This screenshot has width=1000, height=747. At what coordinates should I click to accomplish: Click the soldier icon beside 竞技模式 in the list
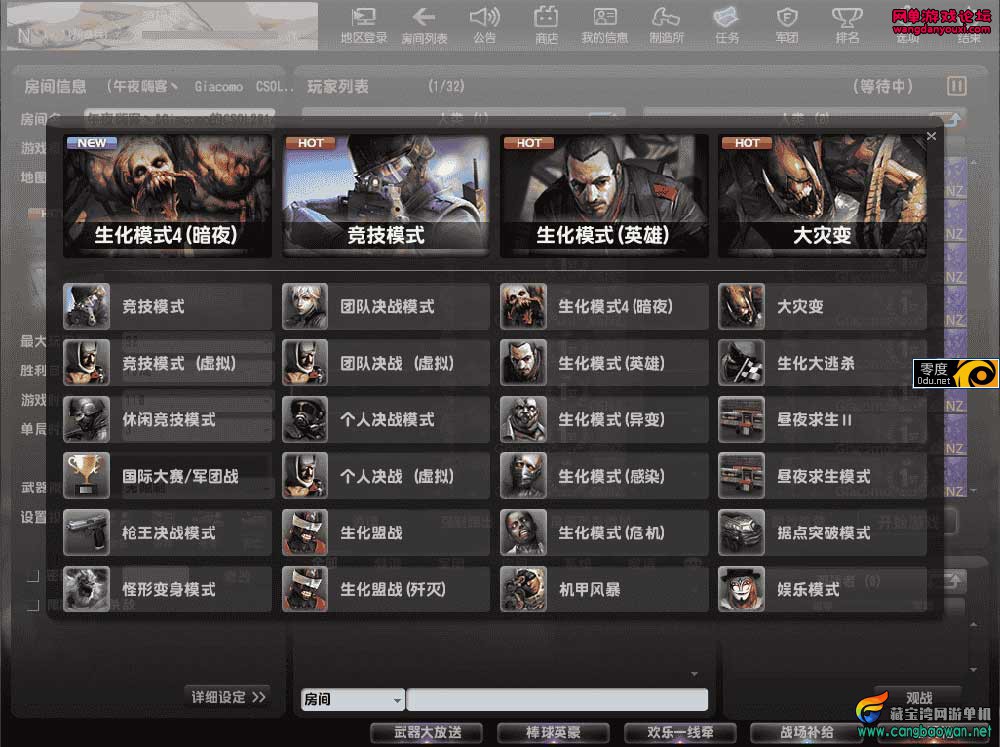pyautogui.click(x=87, y=306)
